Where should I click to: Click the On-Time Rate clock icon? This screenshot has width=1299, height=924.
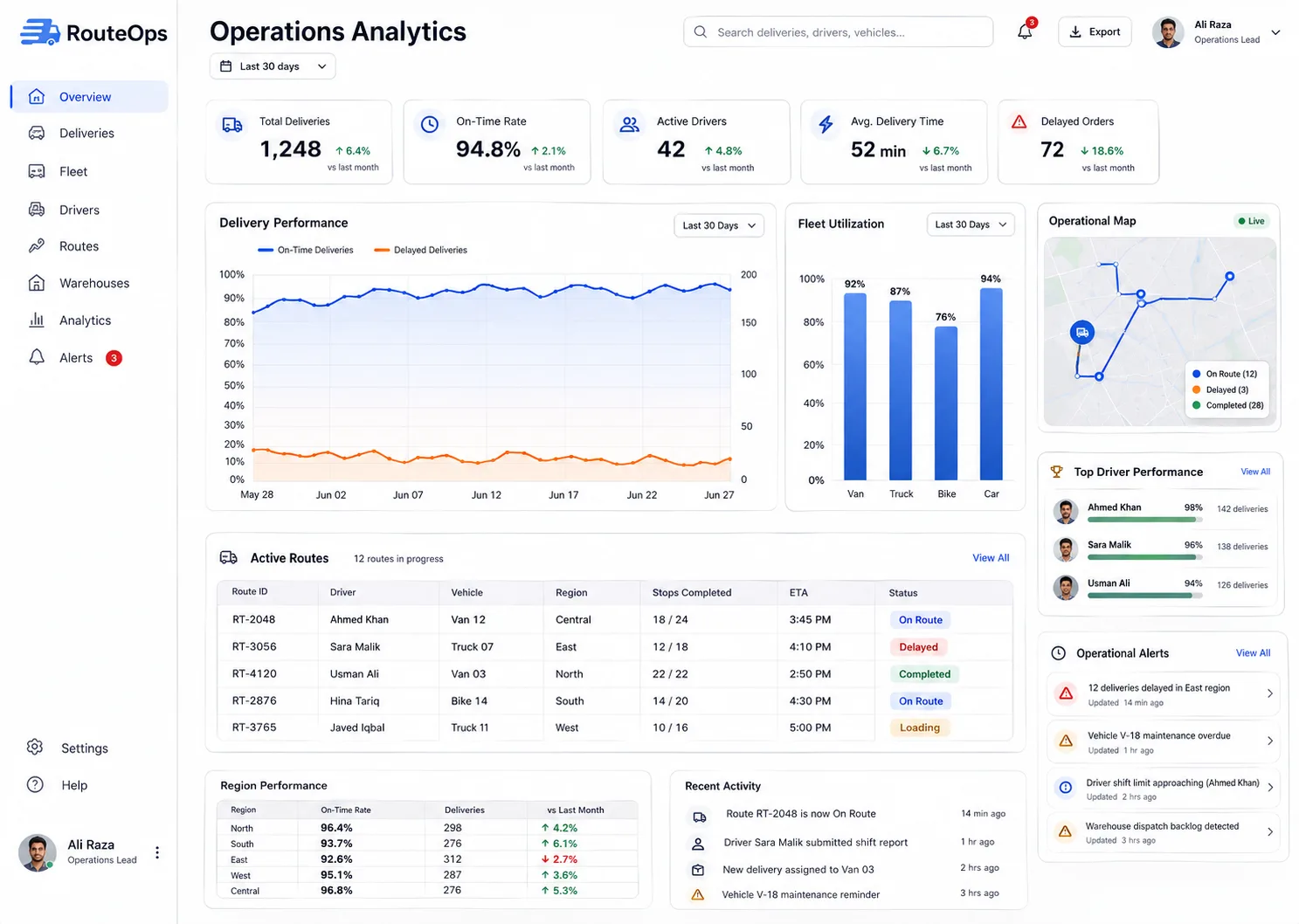430,125
